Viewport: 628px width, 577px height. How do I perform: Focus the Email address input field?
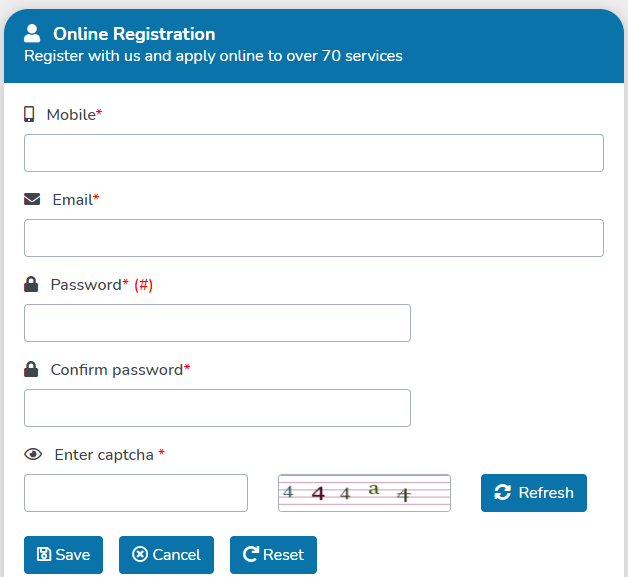click(x=314, y=238)
